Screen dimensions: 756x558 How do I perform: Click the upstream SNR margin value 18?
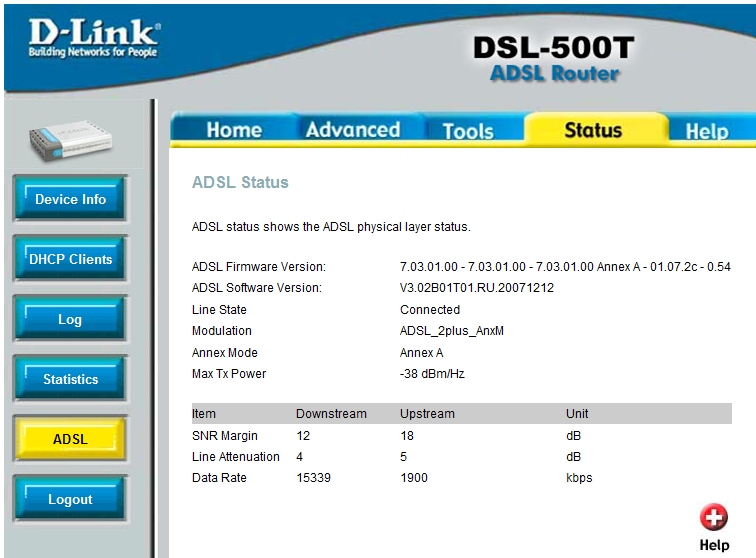point(407,436)
